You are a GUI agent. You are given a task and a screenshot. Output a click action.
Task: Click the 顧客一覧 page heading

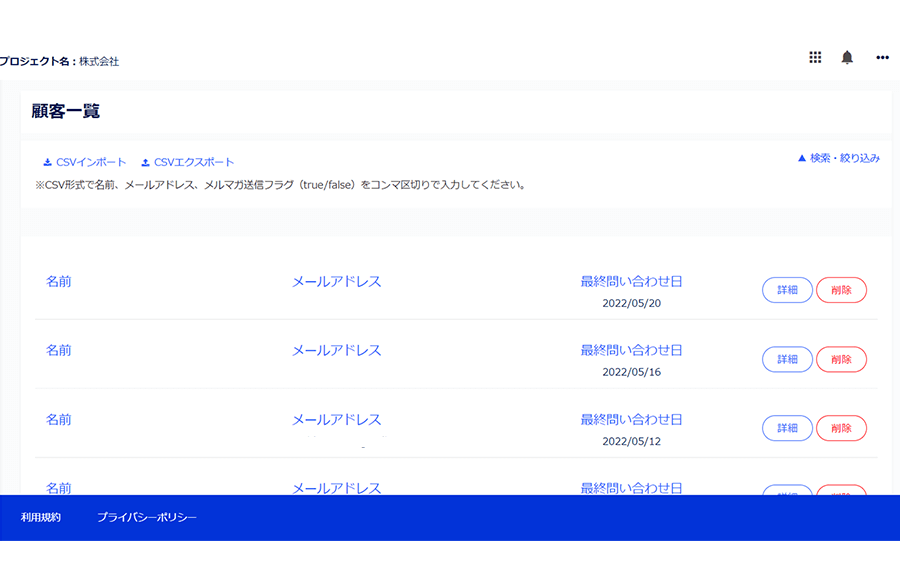(66, 111)
